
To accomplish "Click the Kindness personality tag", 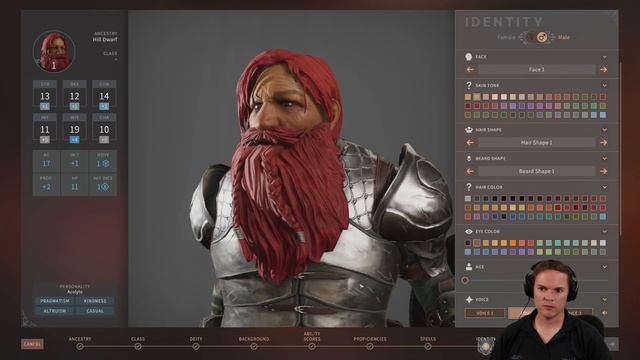I will coord(95,301).
